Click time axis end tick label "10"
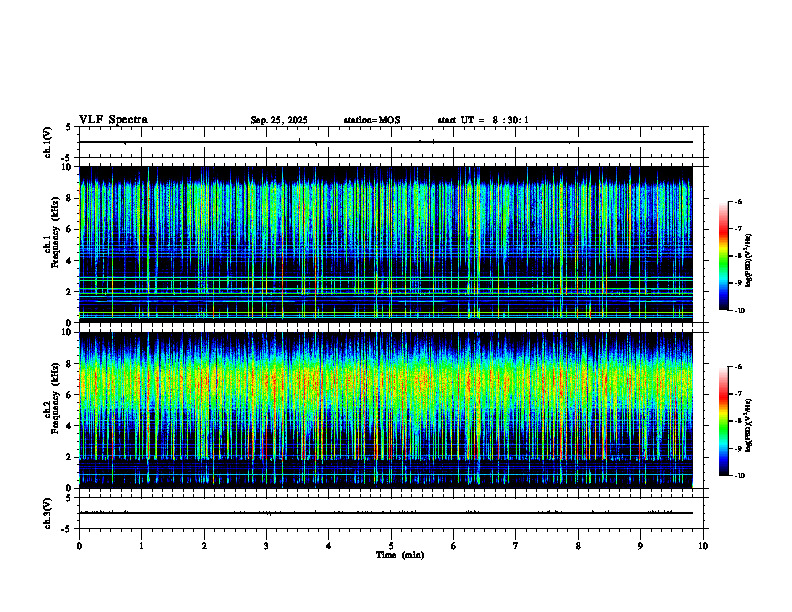The height and width of the screenshot is (612, 792). coord(703,546)
